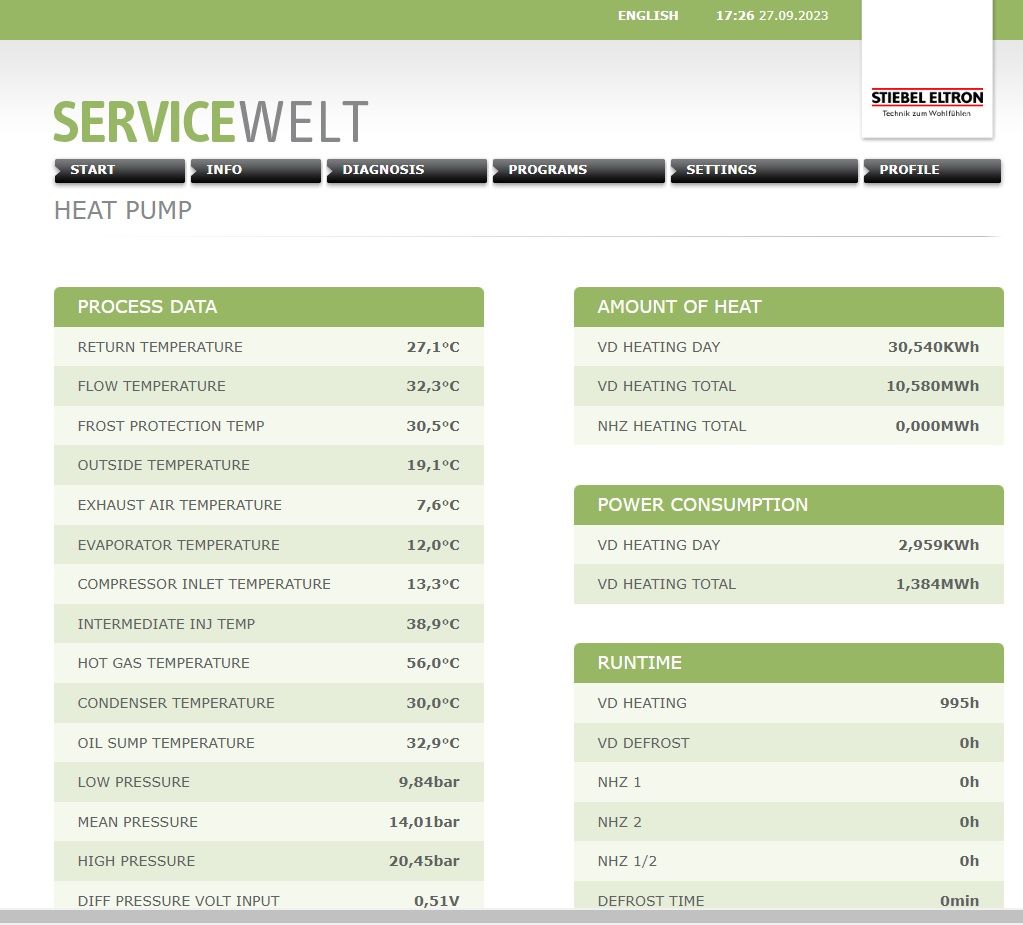Image resolution: width=1023 pixels, height=925 pixels.
Task: Select the FLOW TEMPERATURE label
Action: [x=151, y=386]
